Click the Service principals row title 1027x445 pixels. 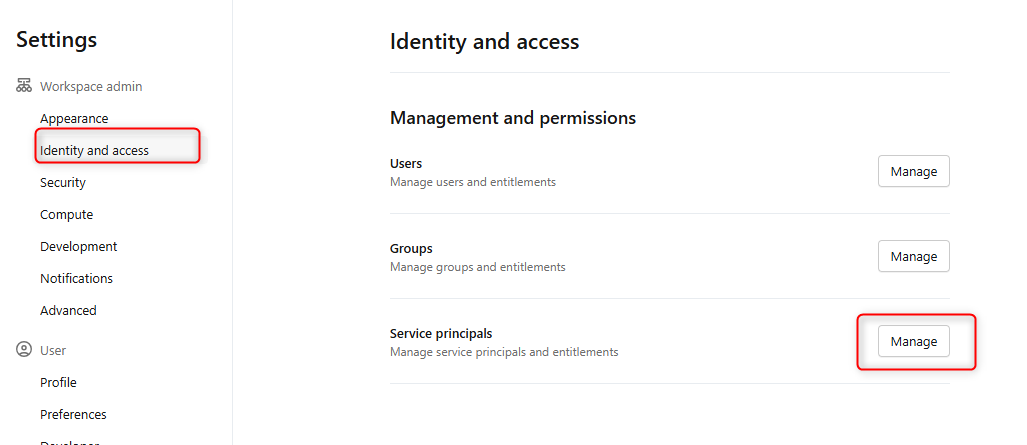tap(441, 334)
